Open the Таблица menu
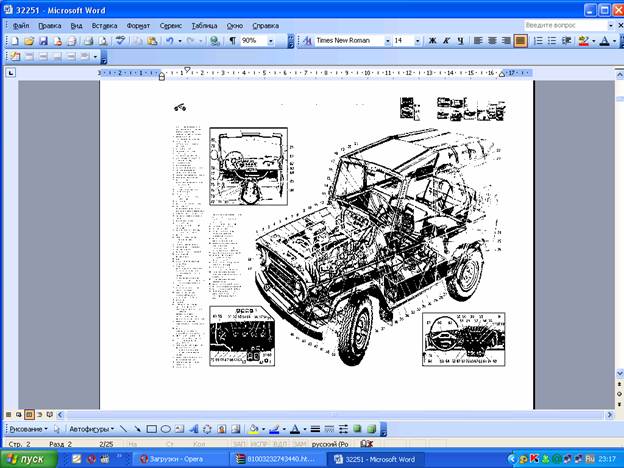The image size is (624, 468). tap(204, 25)
